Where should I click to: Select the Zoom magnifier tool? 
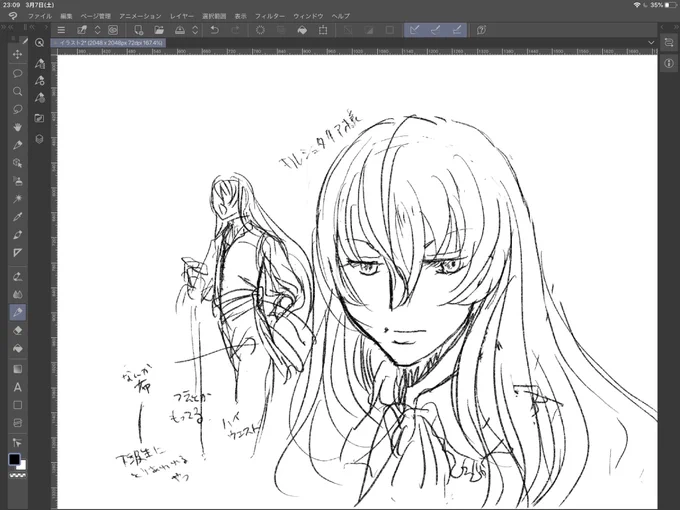point(17,91)
